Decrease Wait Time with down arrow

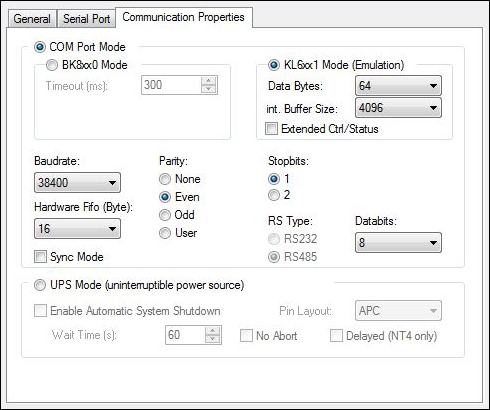tap(213, 339)
